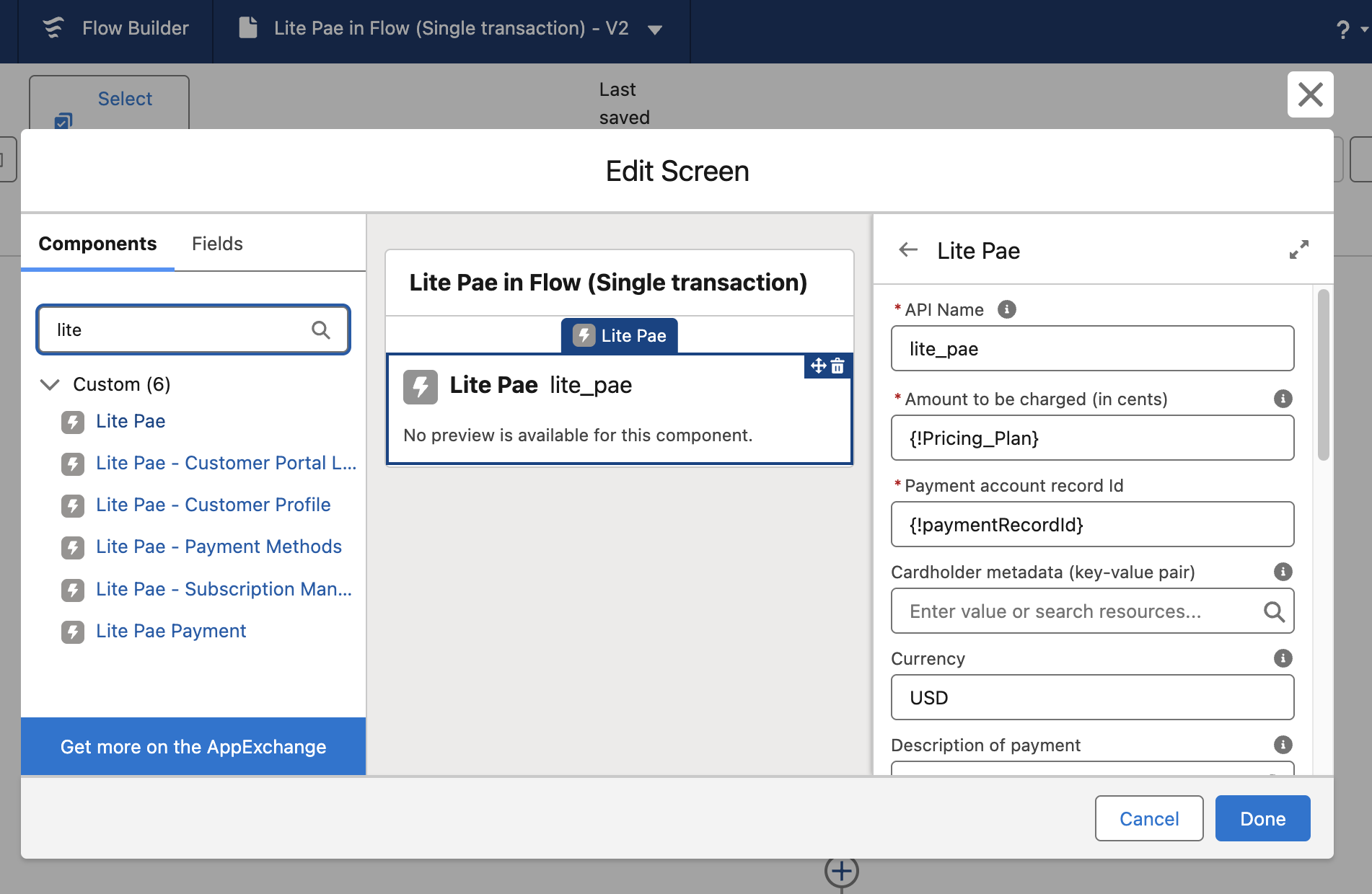Click lightning icon beside Lite Pae - Subscription Man...

73,590
